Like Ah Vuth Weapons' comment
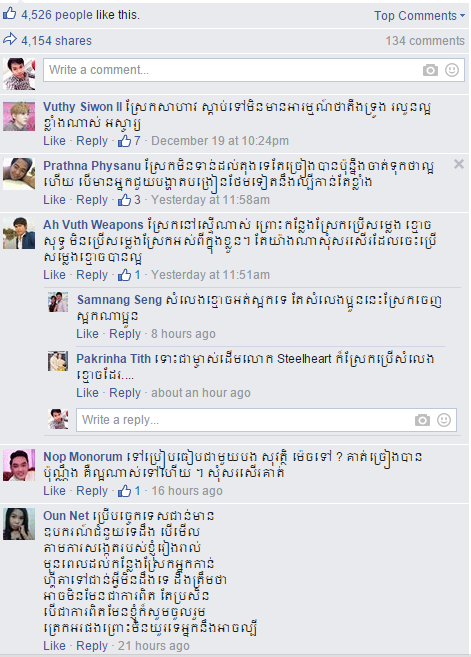This screenshot has height=657, width=471. (54, 275)
